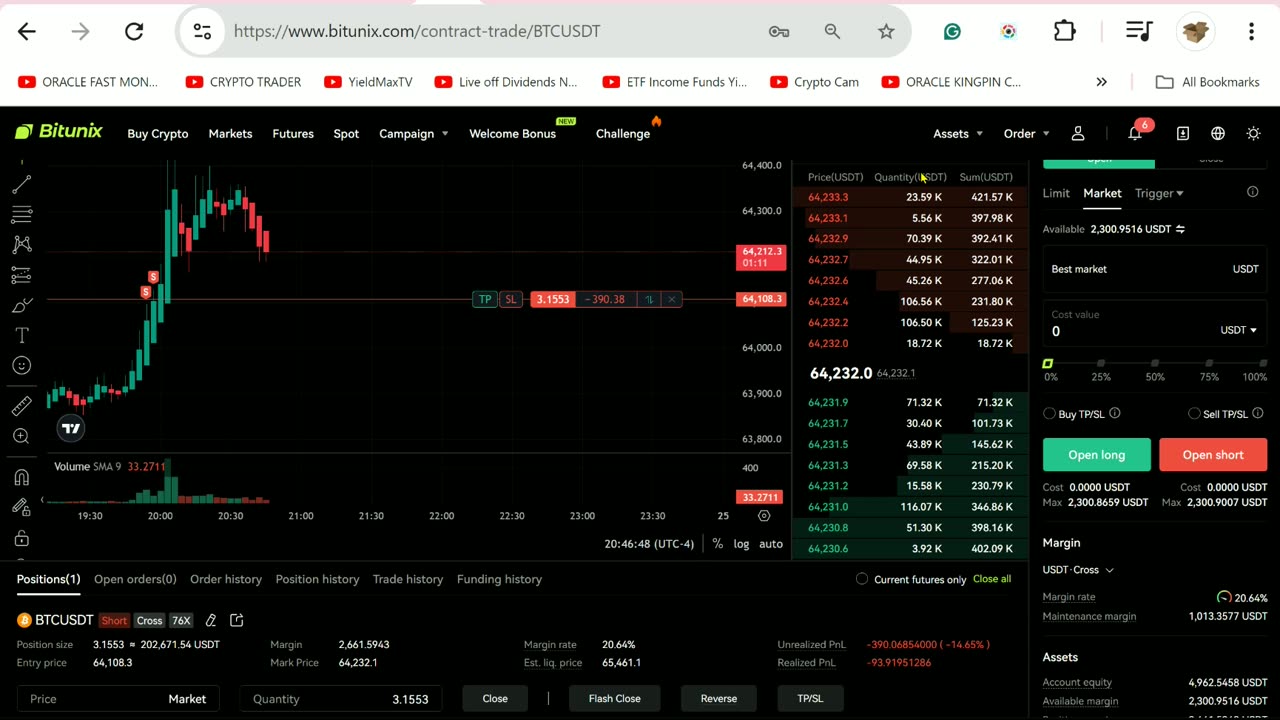Toggle stay-in-drawing-mode pencil lock
Screen dimensions: 1280x720
pyautogui.click(x=21, y=507)
